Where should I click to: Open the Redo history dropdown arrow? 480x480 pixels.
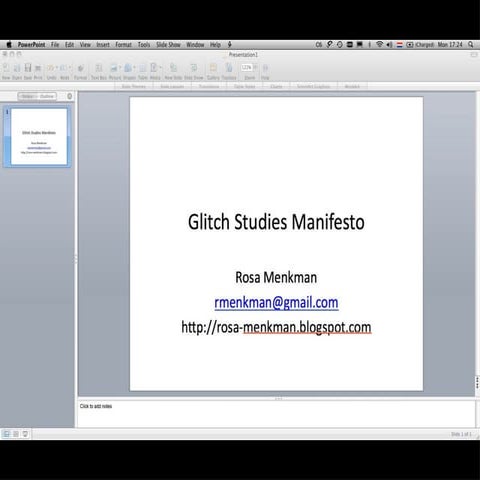coord(70,68)
